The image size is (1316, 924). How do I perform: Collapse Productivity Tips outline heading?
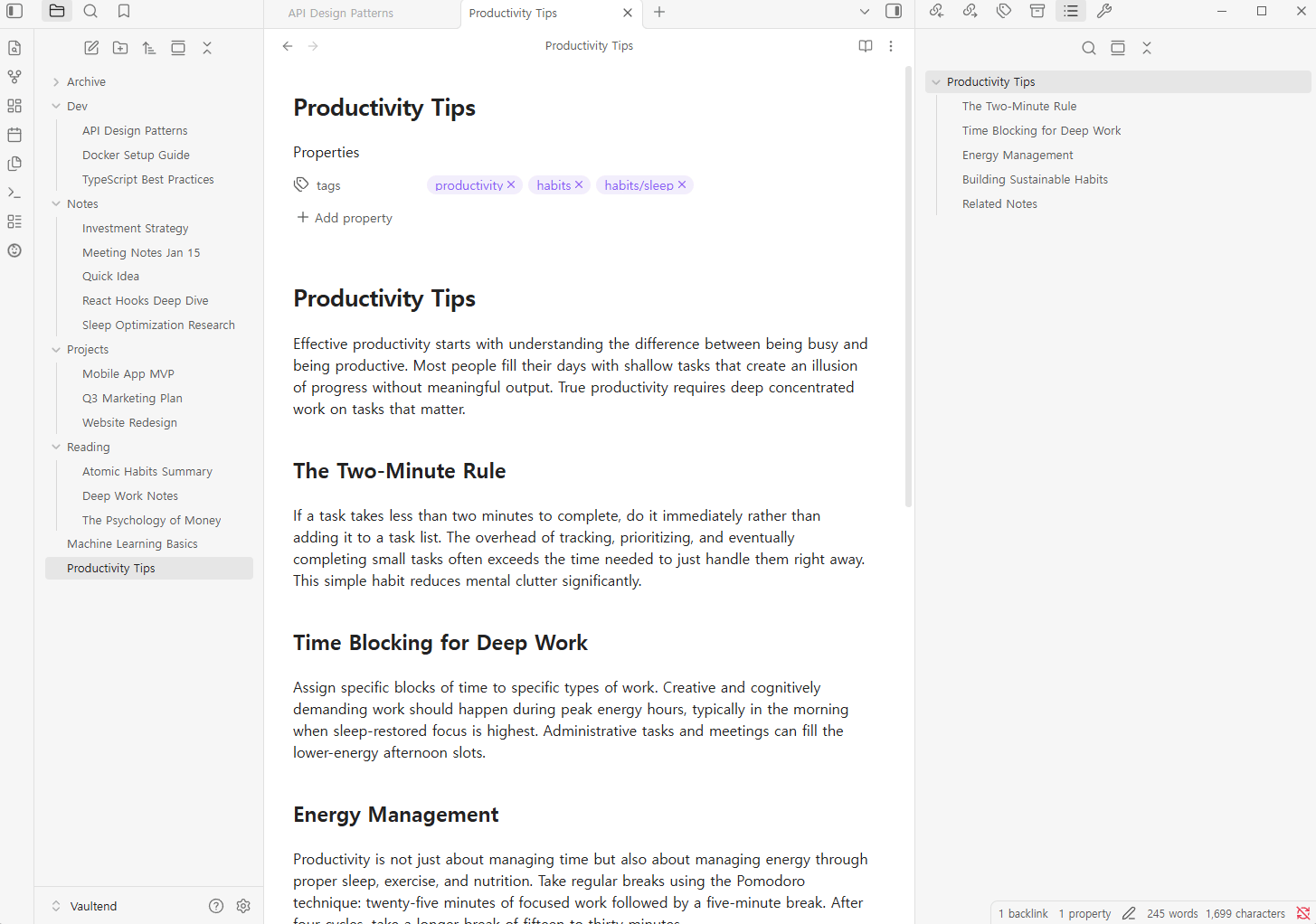tap(936, 82)
